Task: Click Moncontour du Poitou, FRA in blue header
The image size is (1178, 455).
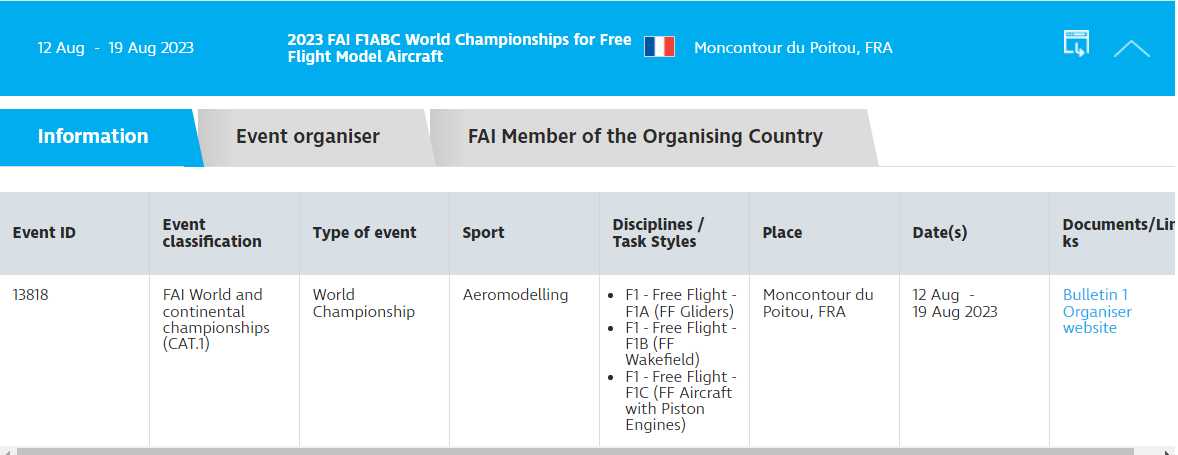Action: point(793,48)
